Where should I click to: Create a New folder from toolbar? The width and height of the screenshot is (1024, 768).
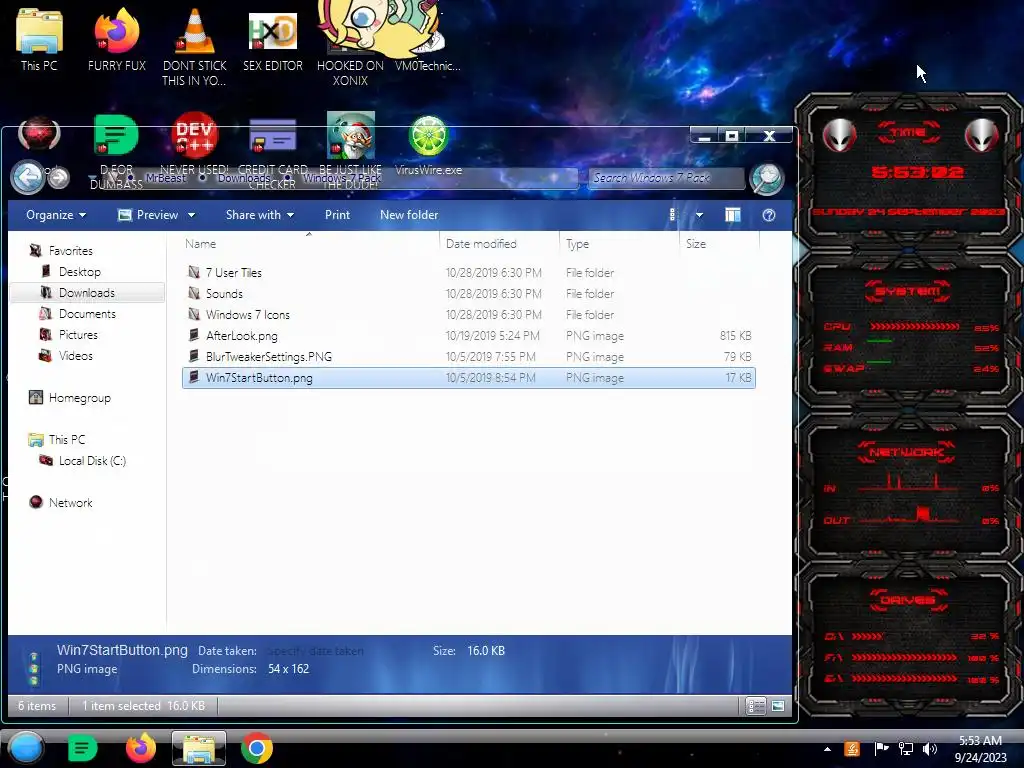[x=409, y=215]
